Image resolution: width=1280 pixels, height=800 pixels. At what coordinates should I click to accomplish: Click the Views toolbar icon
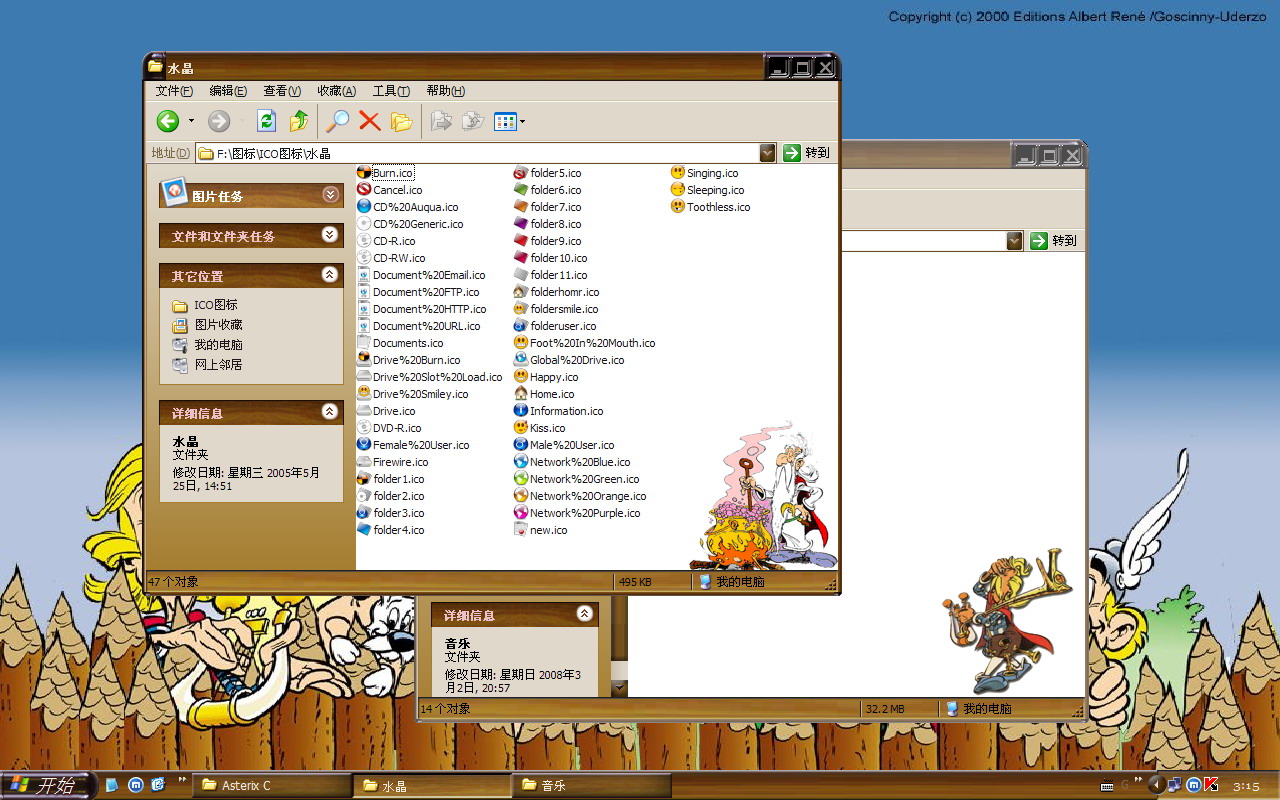point(505,122)
